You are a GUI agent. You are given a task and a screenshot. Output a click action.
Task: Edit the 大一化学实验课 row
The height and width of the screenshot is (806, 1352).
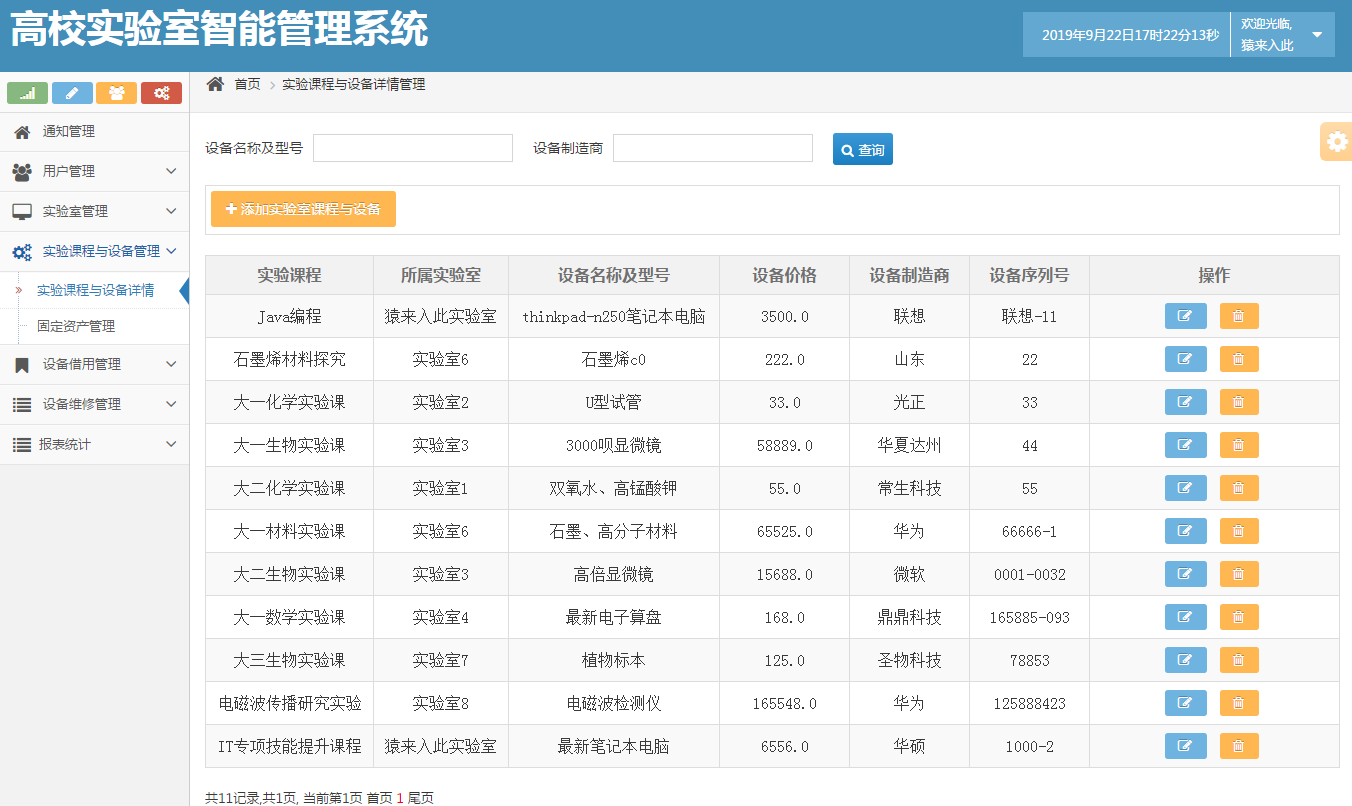point(1186,402)
